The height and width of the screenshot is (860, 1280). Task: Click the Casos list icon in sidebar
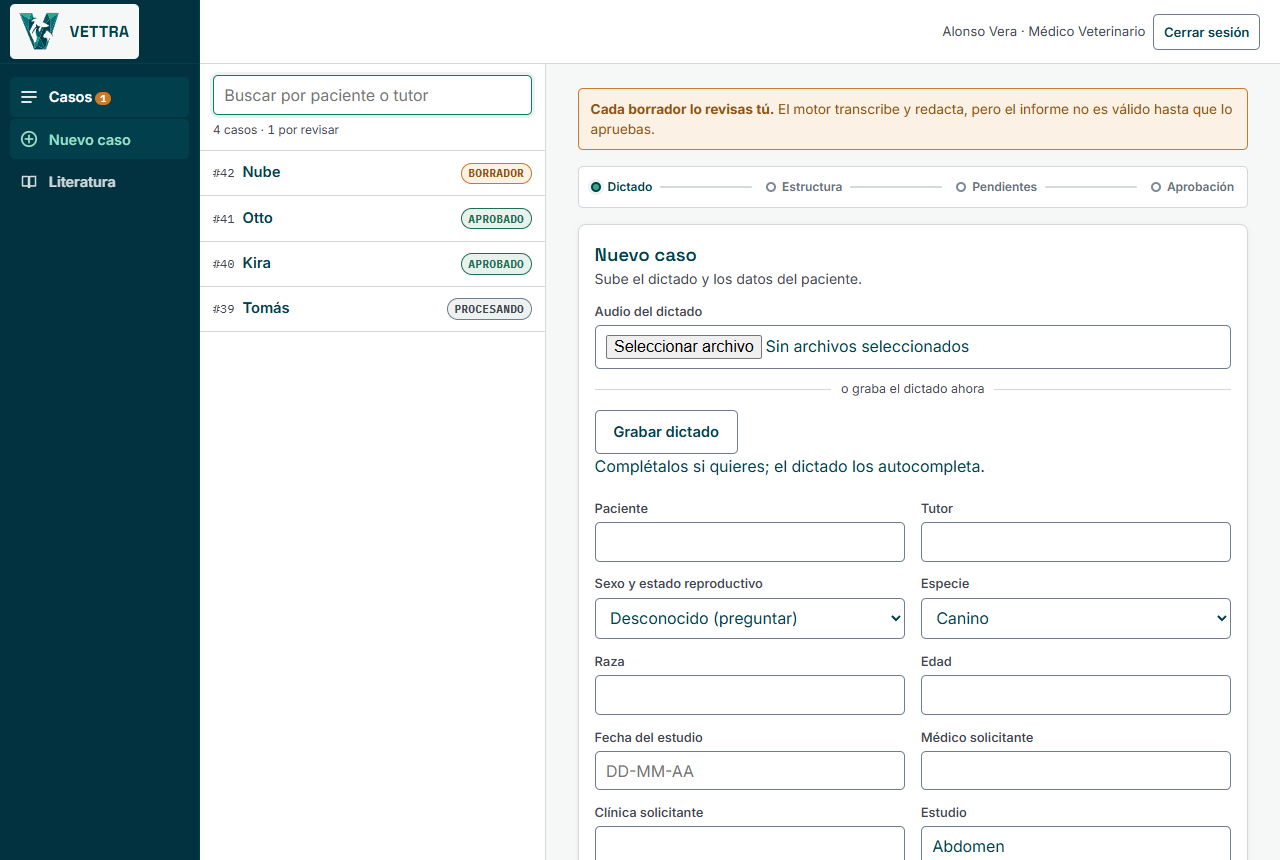pos(29,97)
